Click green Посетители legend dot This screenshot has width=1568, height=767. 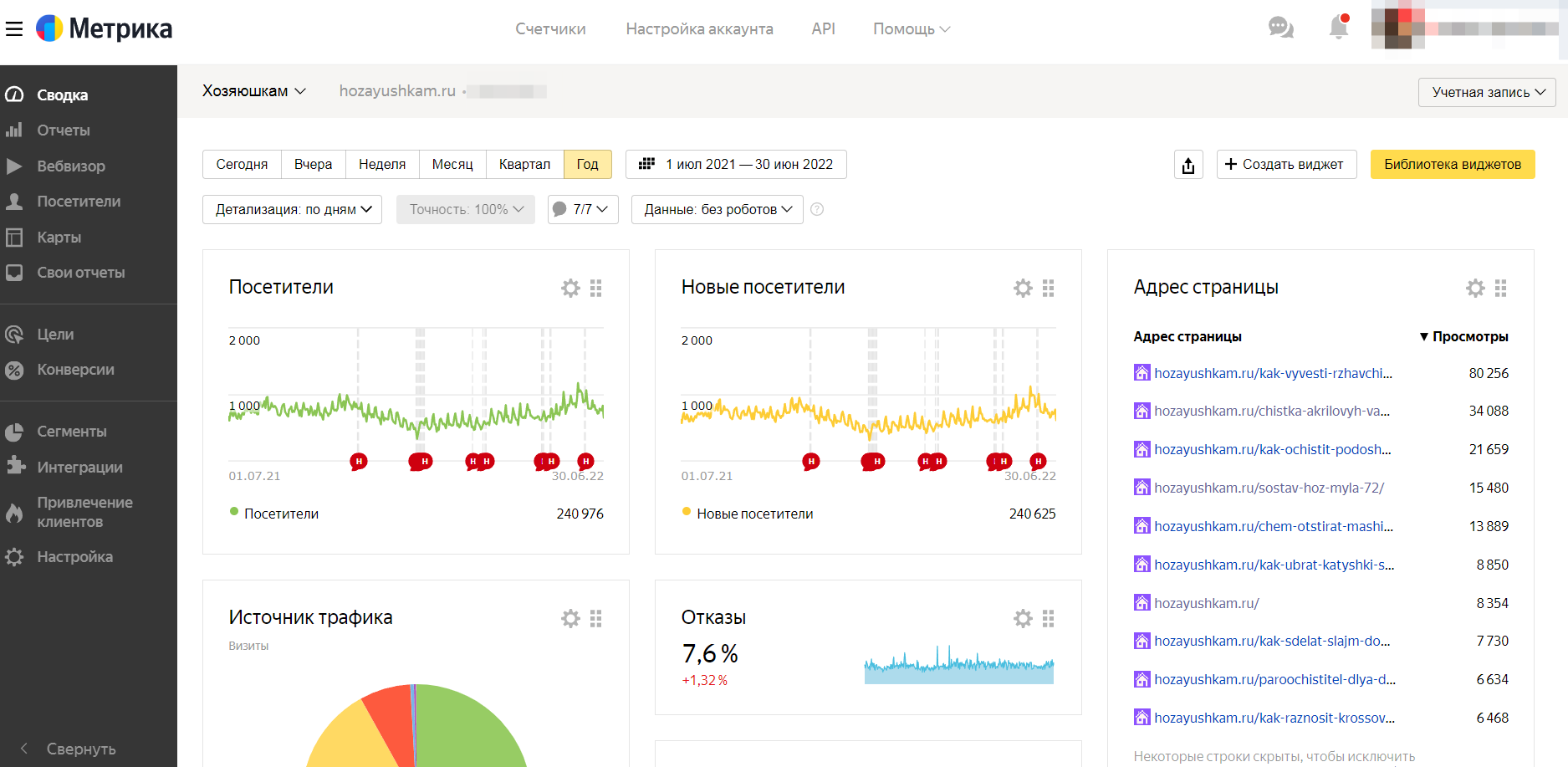click(x=234, y=512)
